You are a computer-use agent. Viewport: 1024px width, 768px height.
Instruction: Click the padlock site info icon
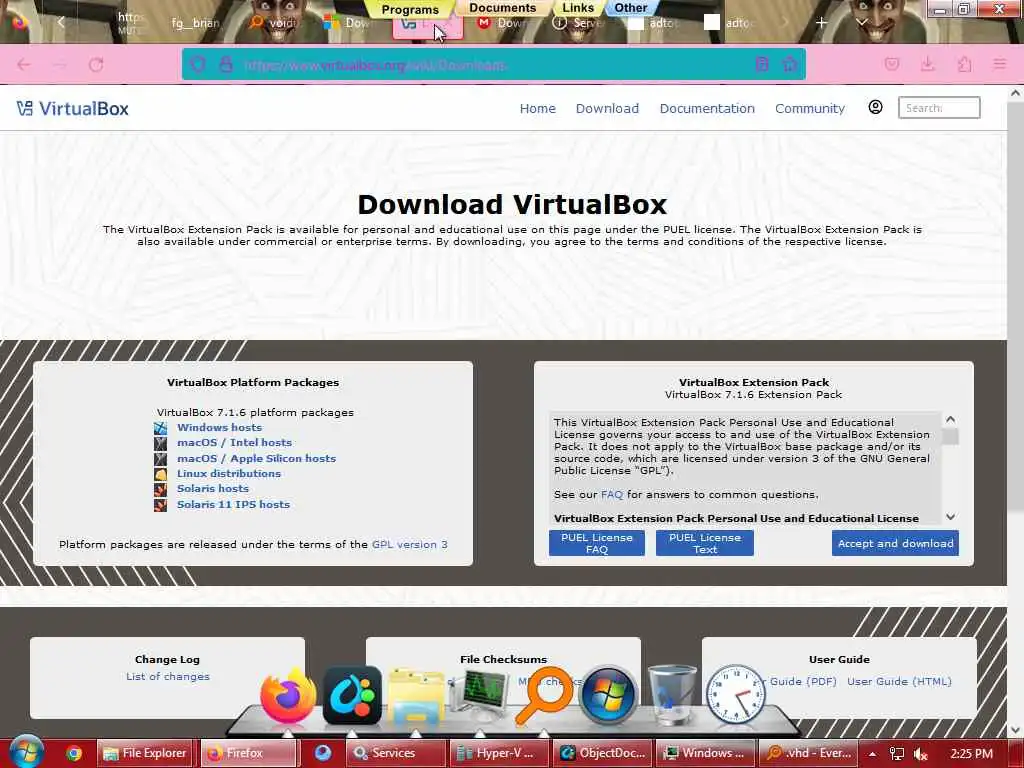[x=226, y=65]
